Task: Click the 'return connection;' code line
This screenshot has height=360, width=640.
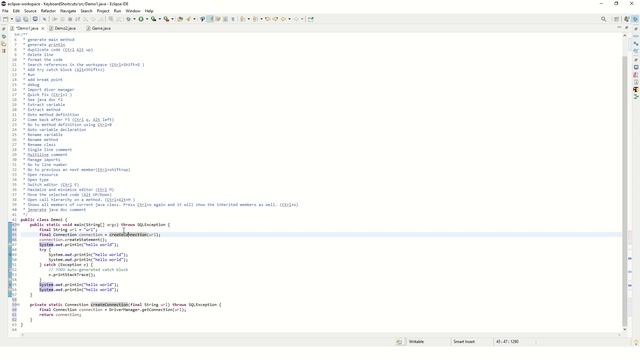Action: pyautogui.click(x=60, y=315)
